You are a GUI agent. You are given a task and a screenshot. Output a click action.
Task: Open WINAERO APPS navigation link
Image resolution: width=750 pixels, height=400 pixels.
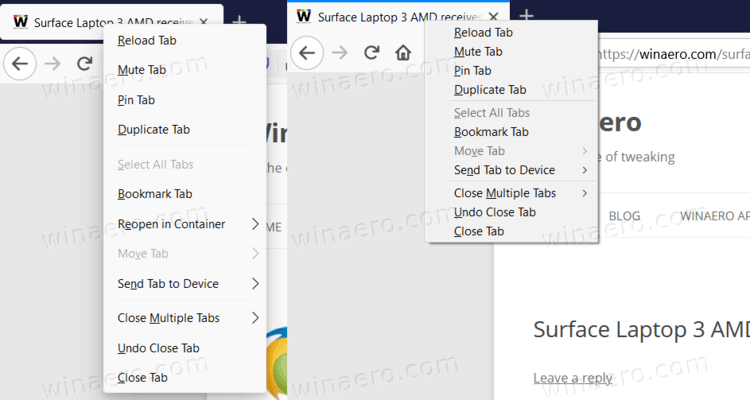click(715, 216)
